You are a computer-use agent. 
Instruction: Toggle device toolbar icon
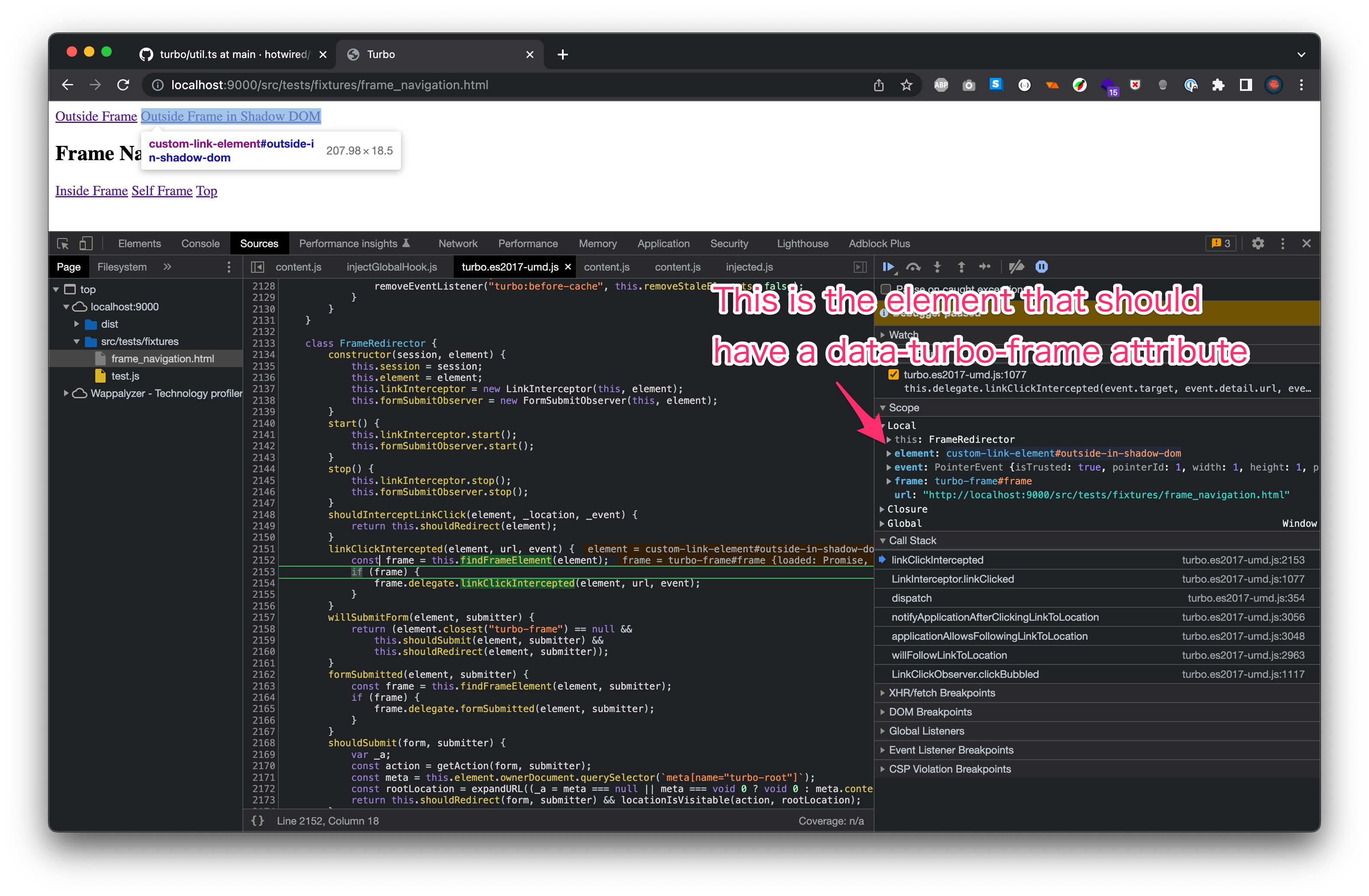[x=86, y=244]
